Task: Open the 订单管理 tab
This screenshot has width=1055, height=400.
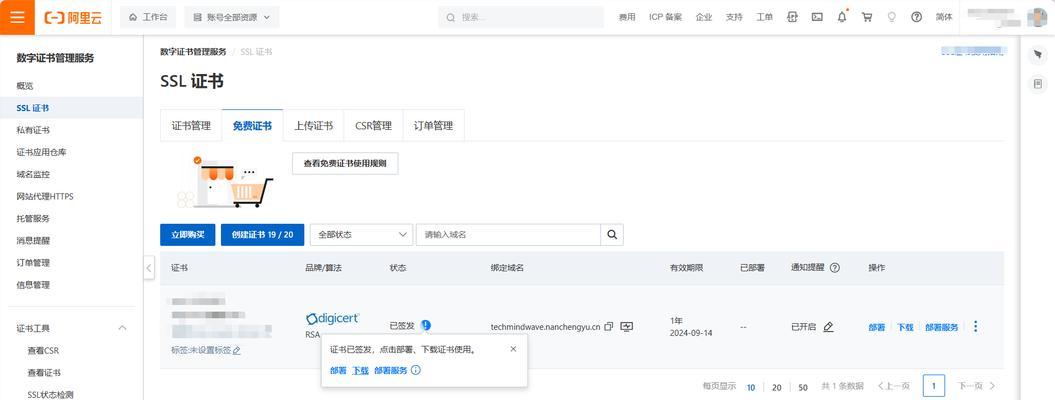Action: click(433, 126)
